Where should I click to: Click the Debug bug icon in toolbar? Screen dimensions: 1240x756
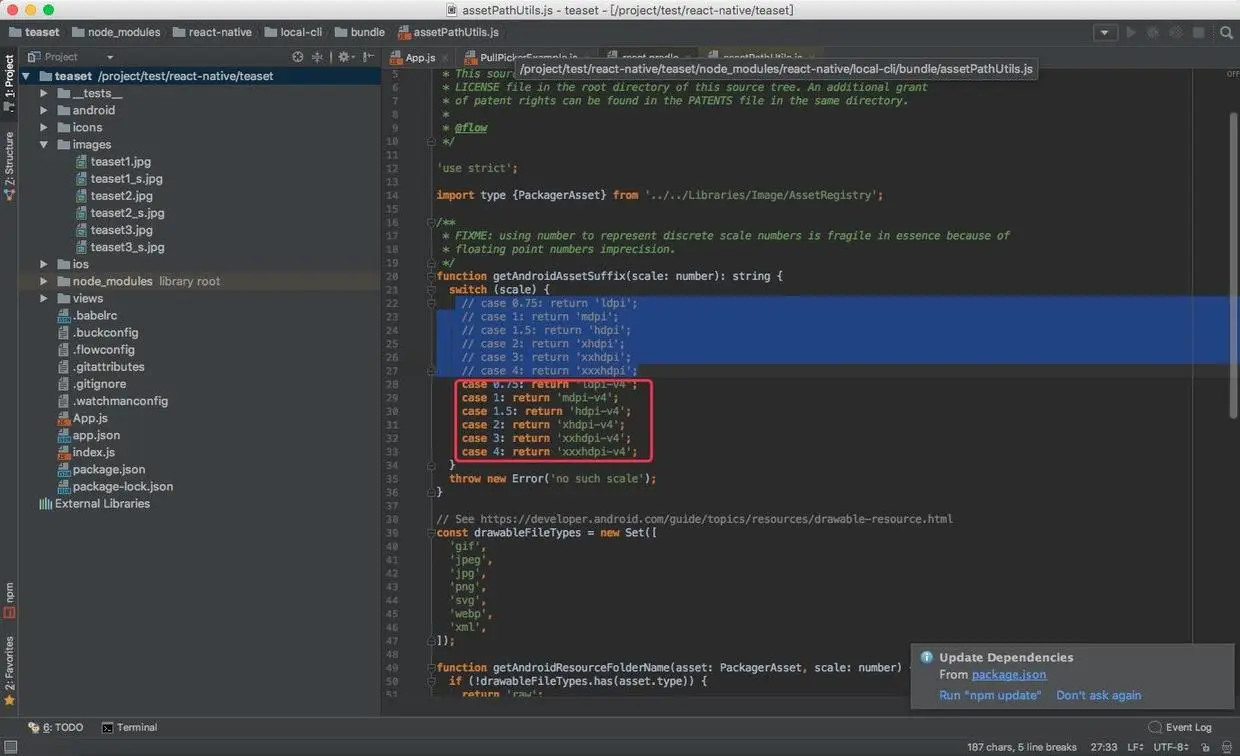pyautogui.click(x=1153, y=32)
